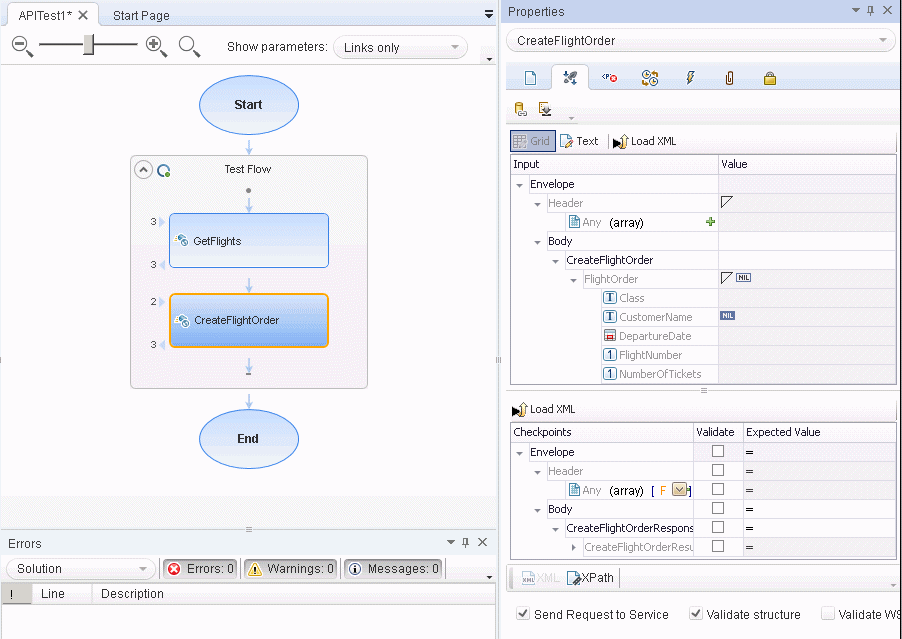Open the Security settings tab (padlock icon)

[x=769, y=78]
